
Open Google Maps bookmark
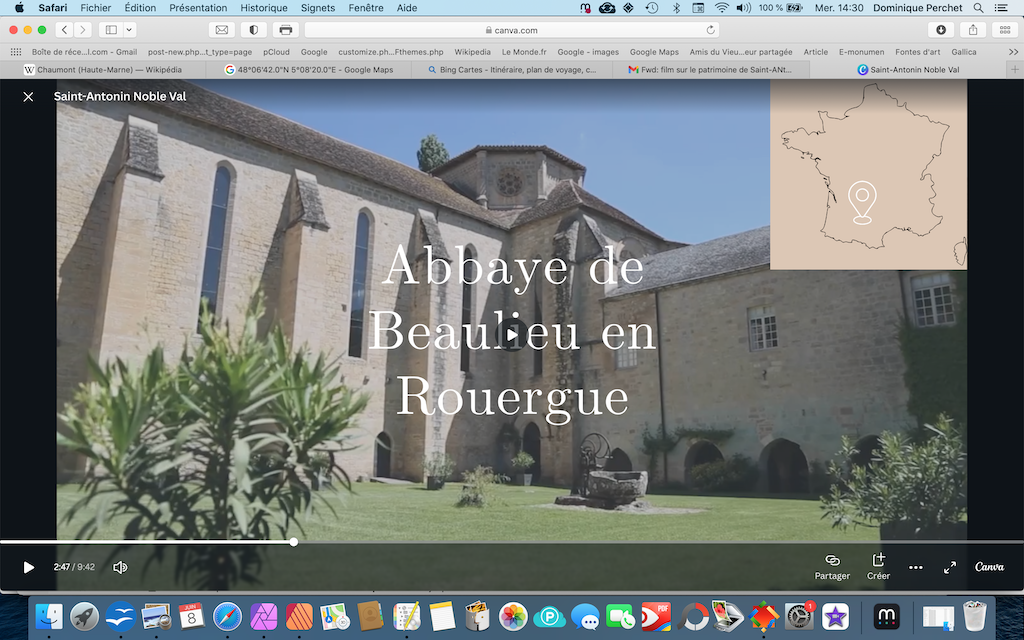(654, 52)
